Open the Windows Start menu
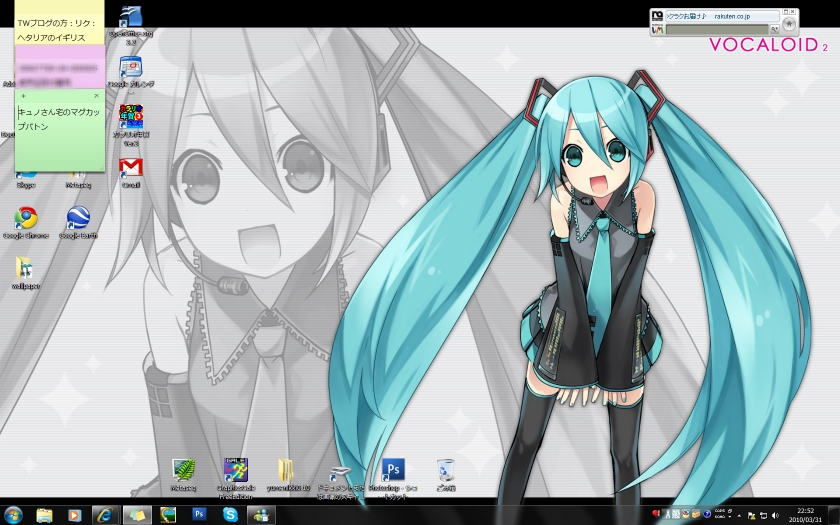The width and height of the screenshot is (840, 525). point(13,515)
